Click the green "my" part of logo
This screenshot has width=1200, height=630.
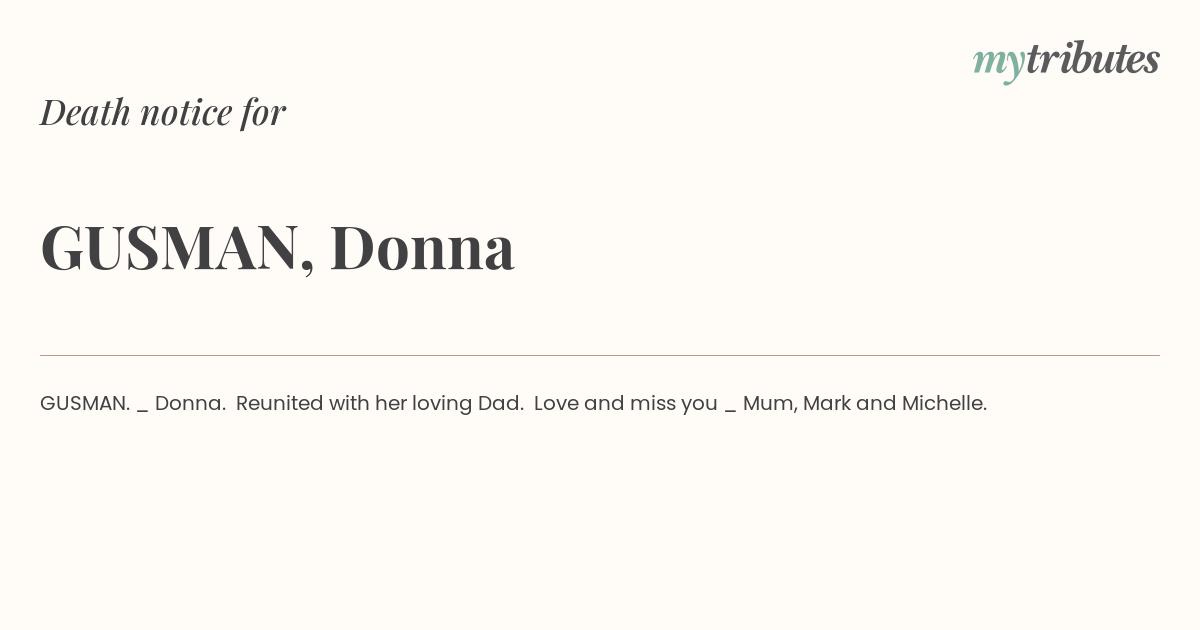point(999,64)
